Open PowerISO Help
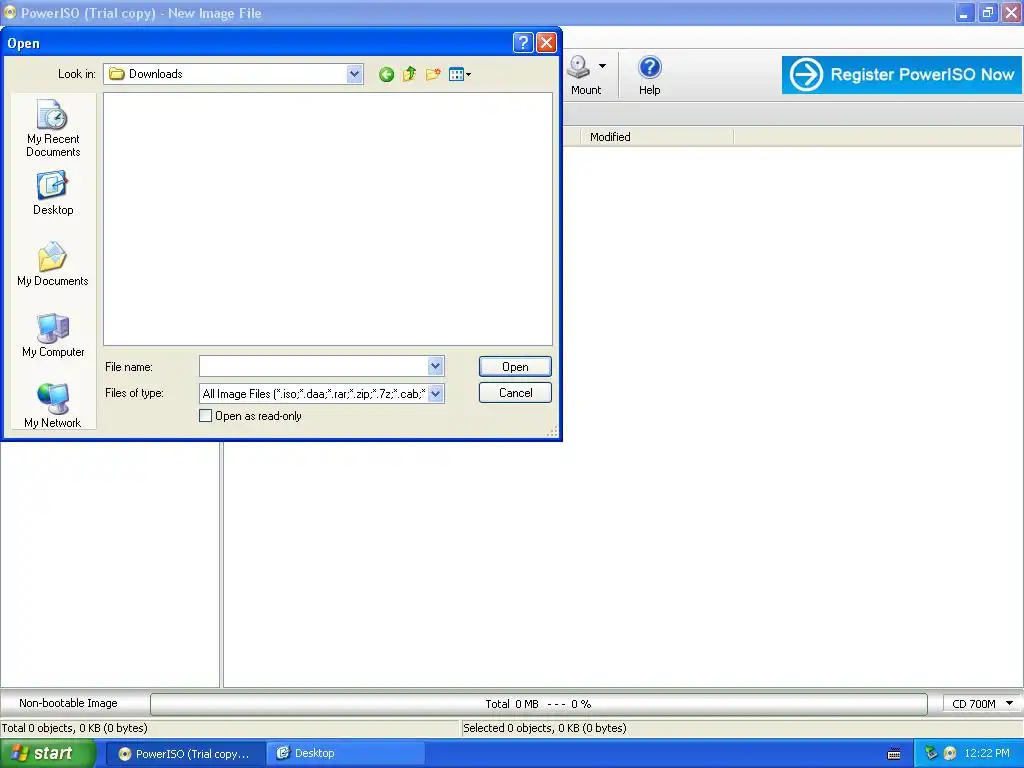The image size is (1024, 768). [649, 76]
